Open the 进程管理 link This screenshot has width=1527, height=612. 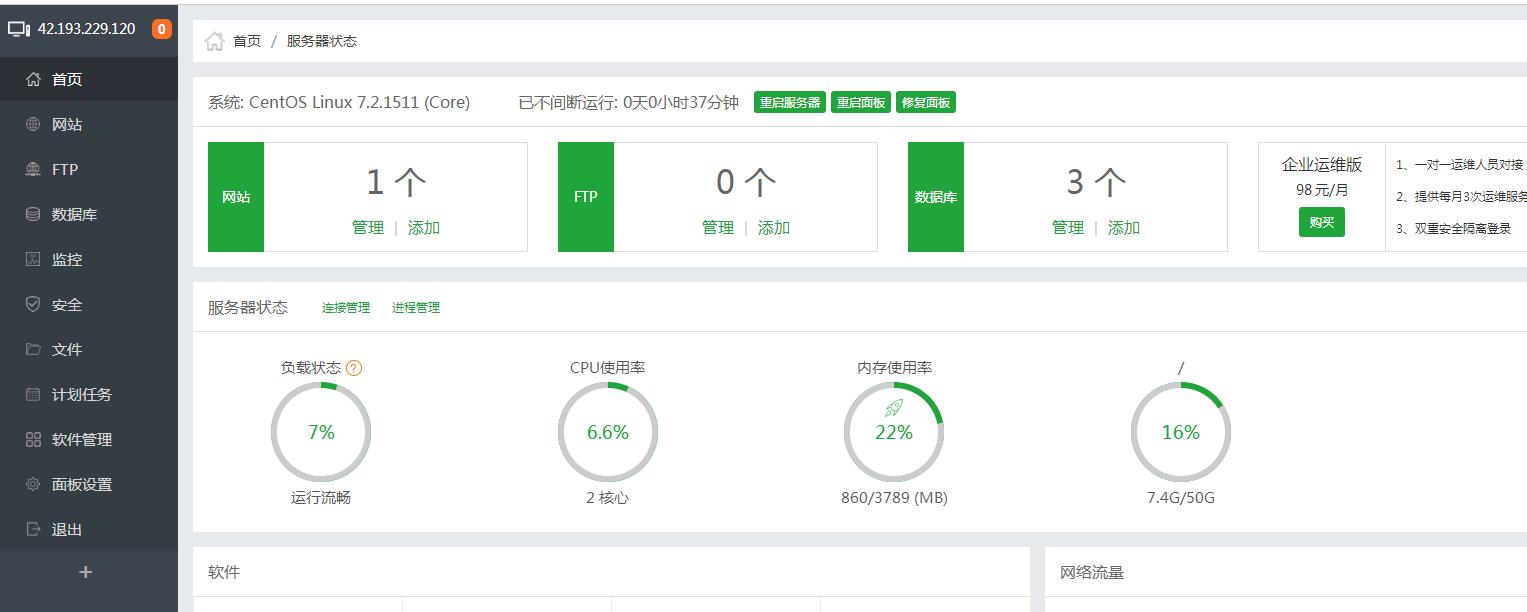[x=415, y=308]
